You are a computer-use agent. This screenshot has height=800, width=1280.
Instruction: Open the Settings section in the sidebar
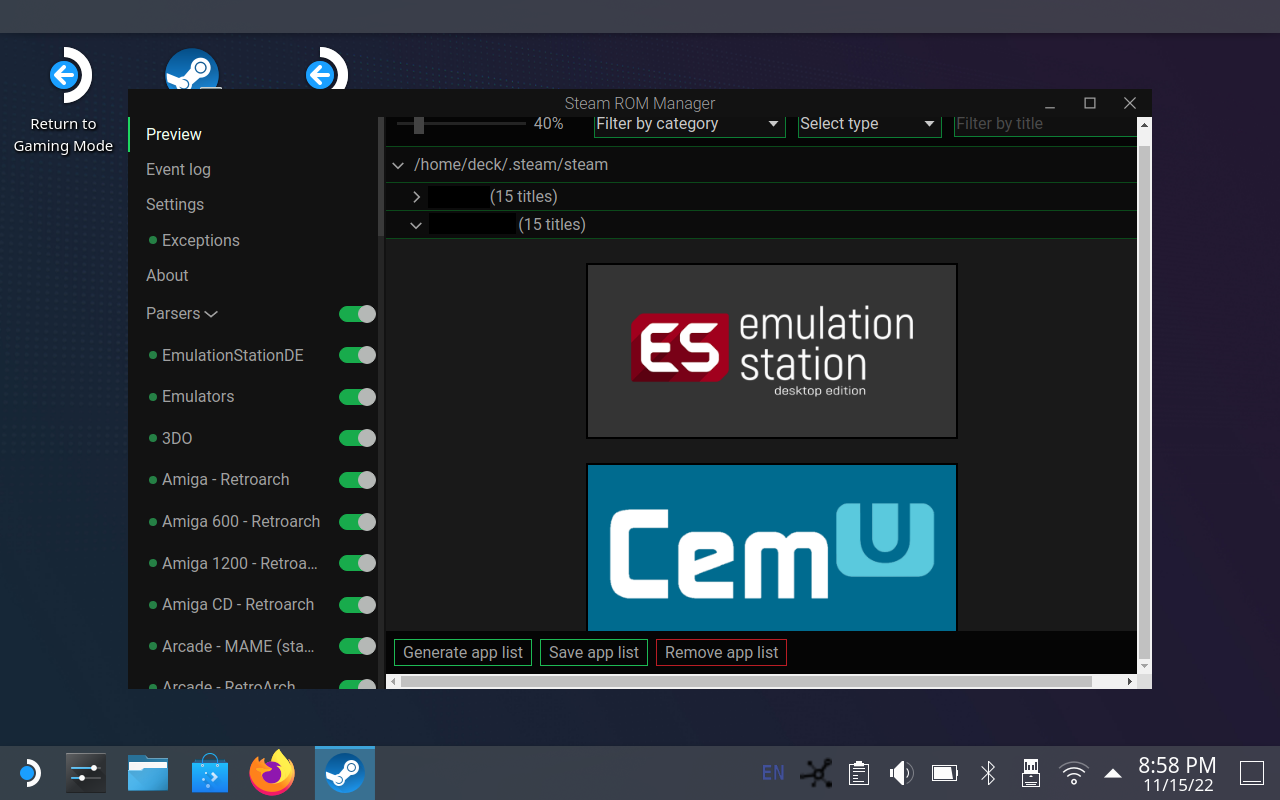coord(174,204)
